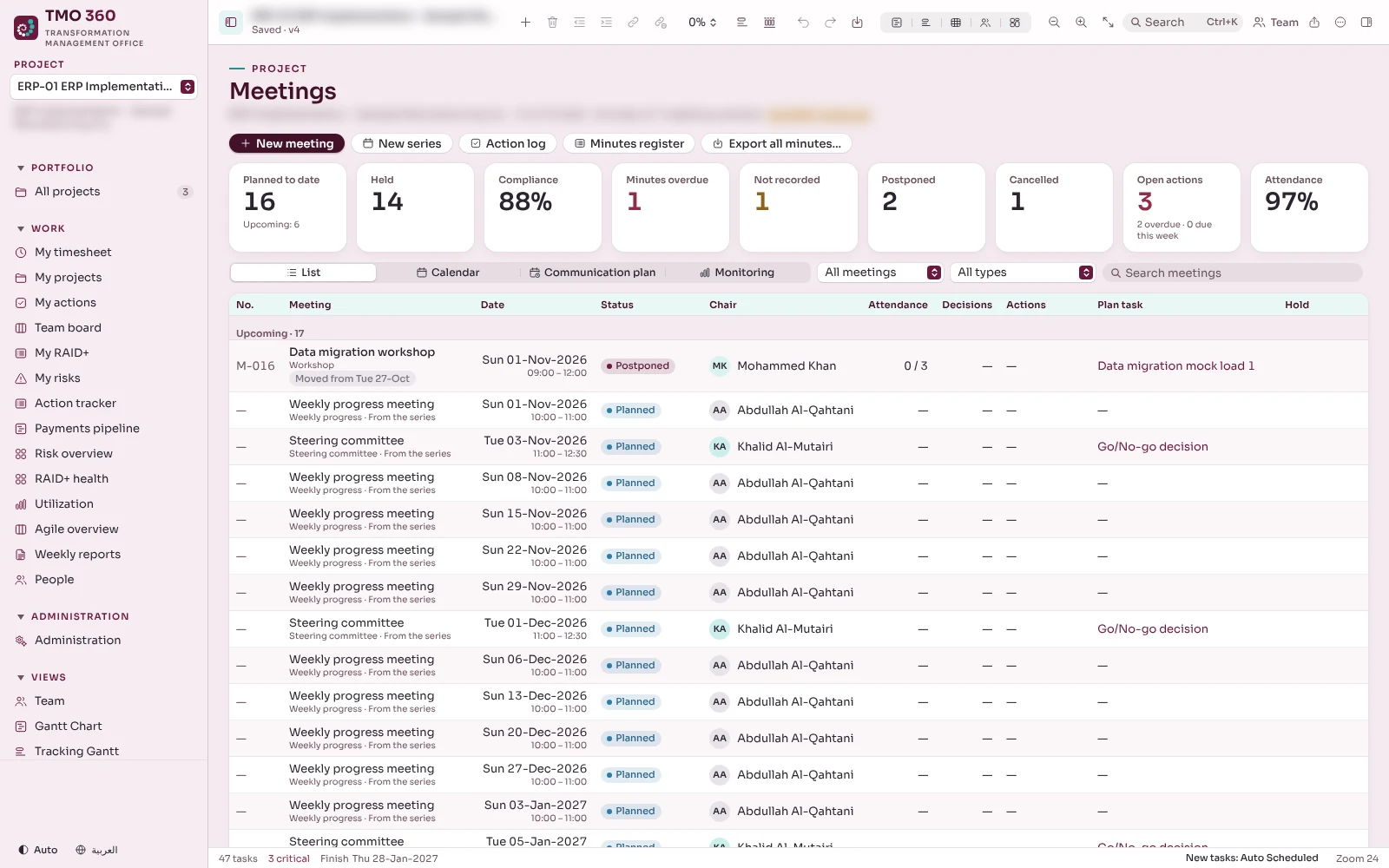Click the zoom in magnifier icon
Viewport: 1389px width, 868px height.
point(1081,23)
